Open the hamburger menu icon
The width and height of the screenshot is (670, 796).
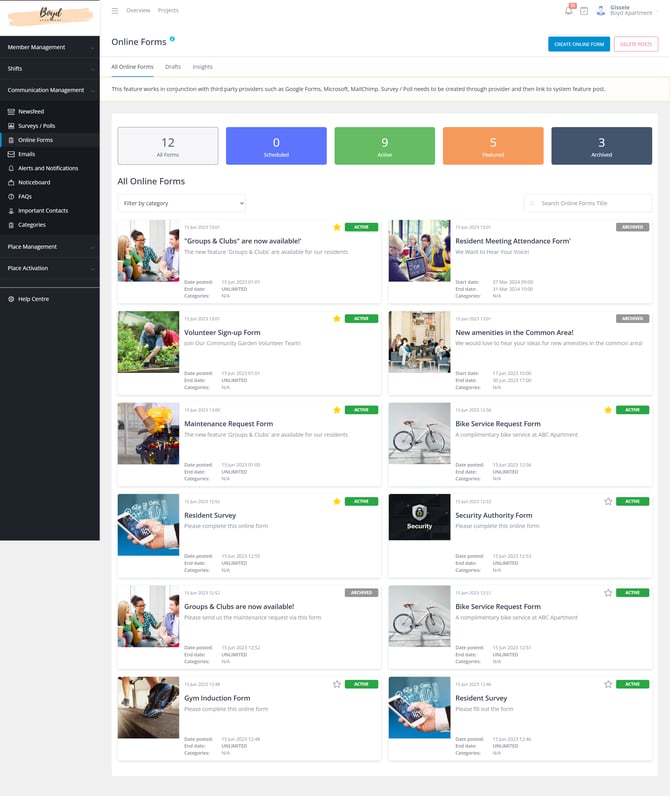pos(115,11)
